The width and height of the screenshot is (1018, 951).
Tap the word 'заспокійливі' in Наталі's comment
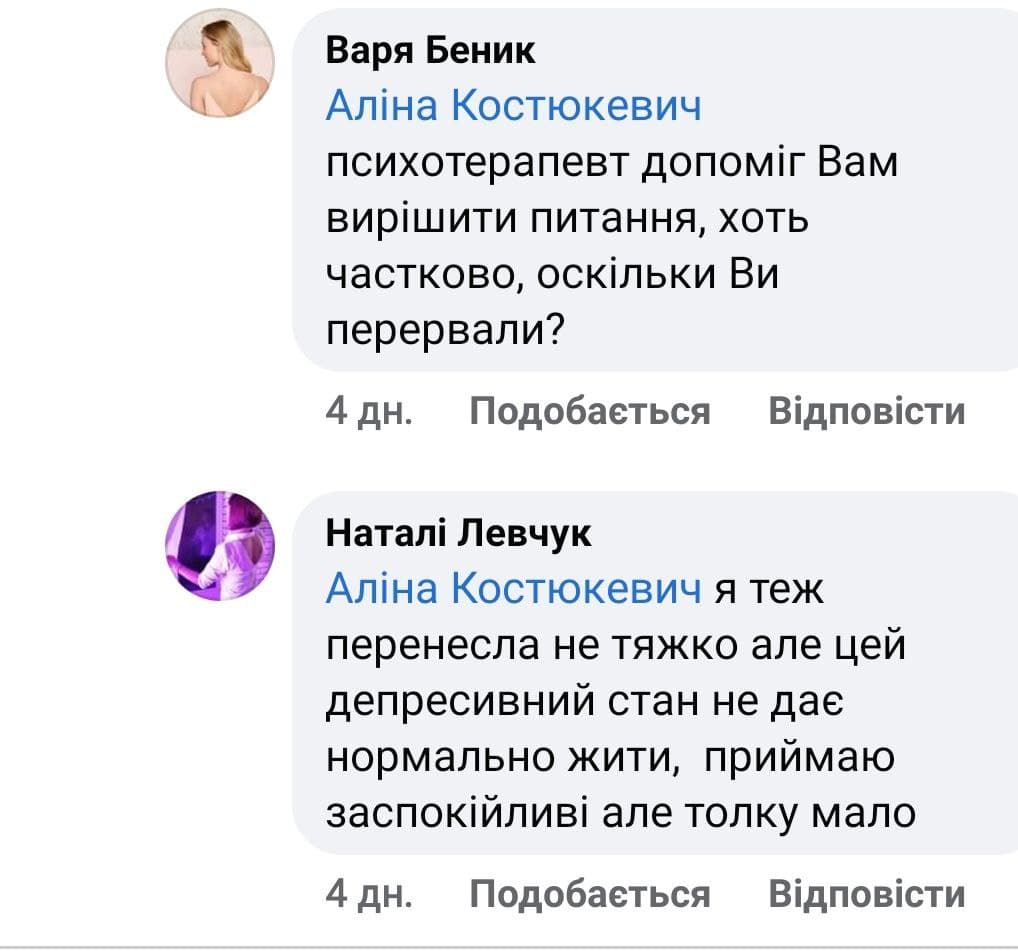tap(459, 813)
